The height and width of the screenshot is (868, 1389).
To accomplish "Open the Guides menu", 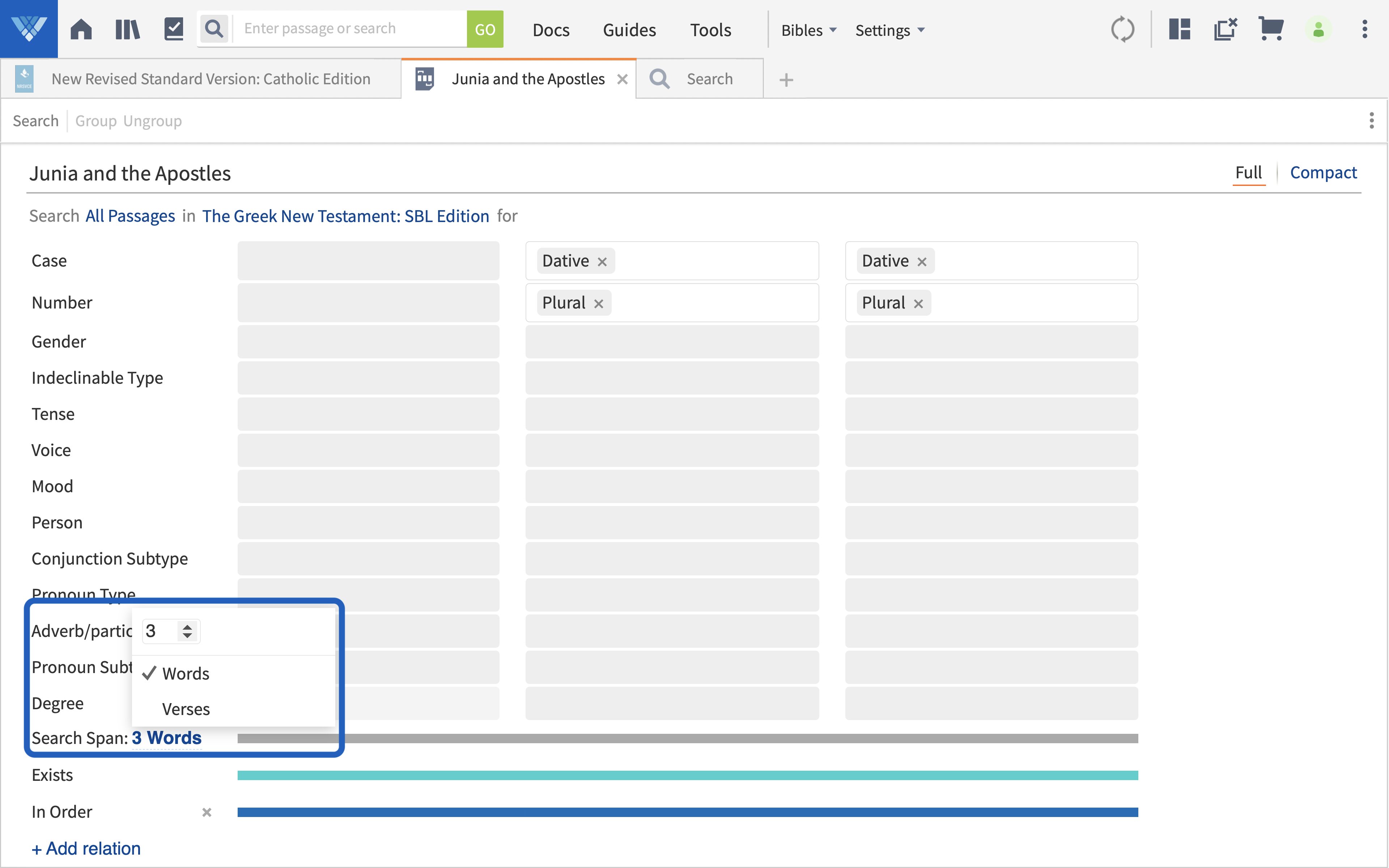I will (629, 30).
